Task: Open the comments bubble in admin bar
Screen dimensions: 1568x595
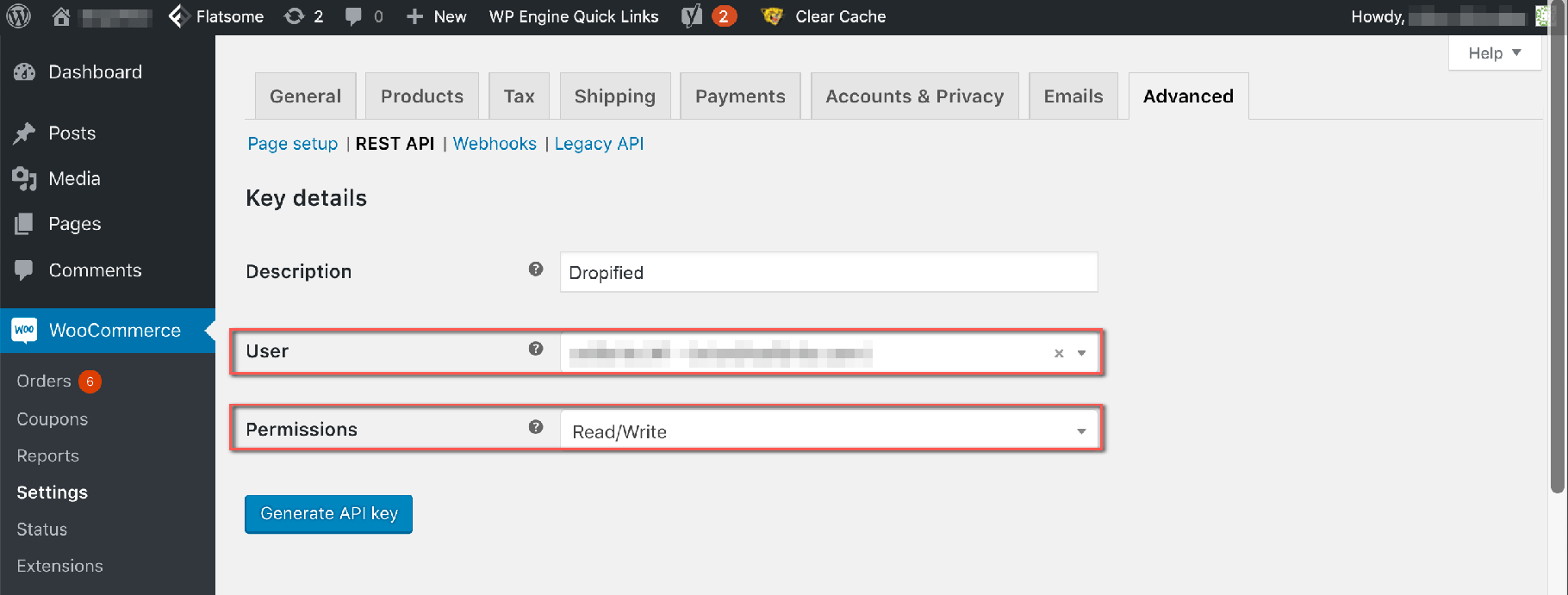Action: point(353,16)
